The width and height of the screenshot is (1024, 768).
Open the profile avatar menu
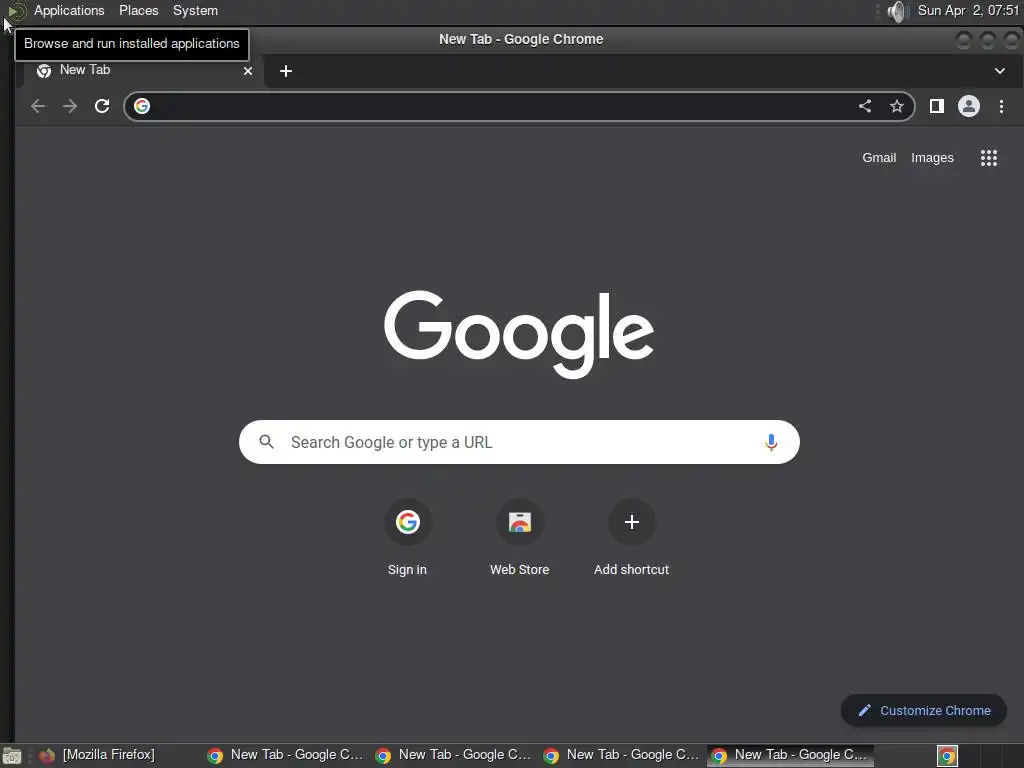[968, 106]
